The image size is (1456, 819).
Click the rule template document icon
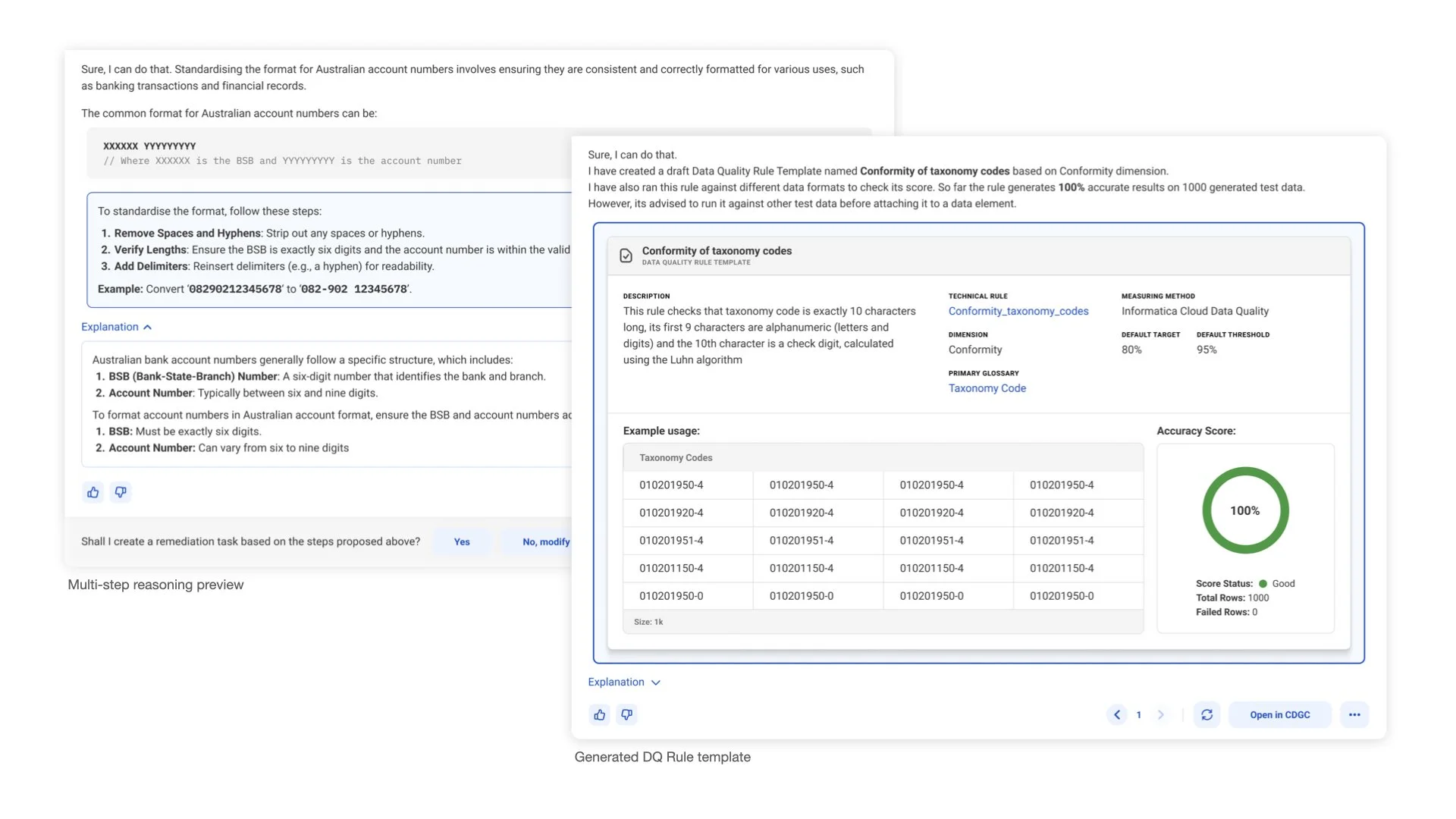click(626, 256)
